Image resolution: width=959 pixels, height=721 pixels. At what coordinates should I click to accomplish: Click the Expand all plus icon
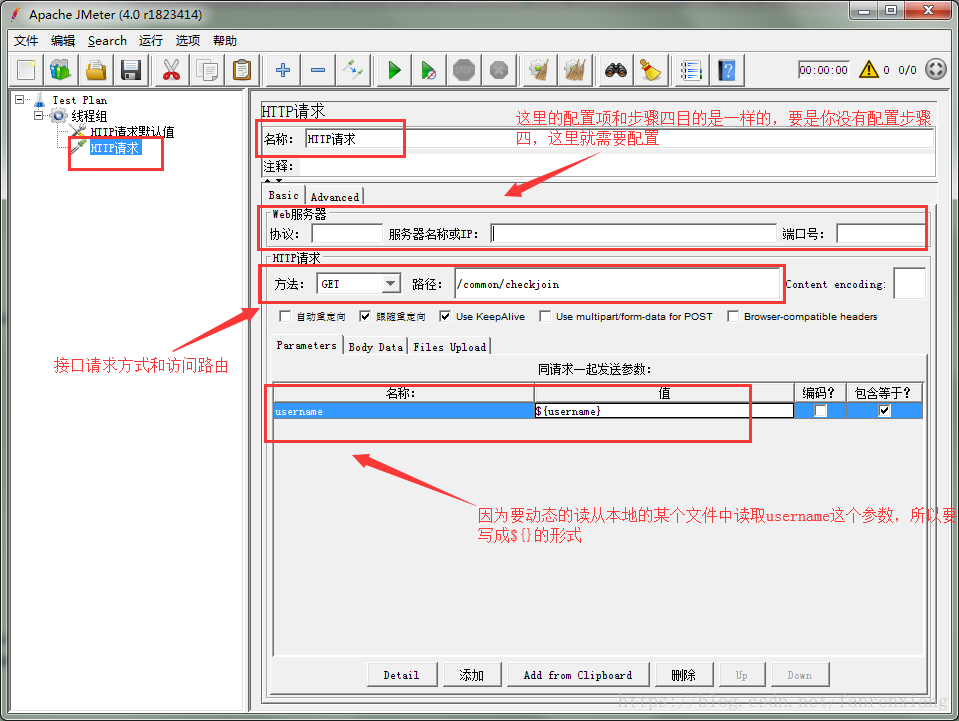(283, 70)
